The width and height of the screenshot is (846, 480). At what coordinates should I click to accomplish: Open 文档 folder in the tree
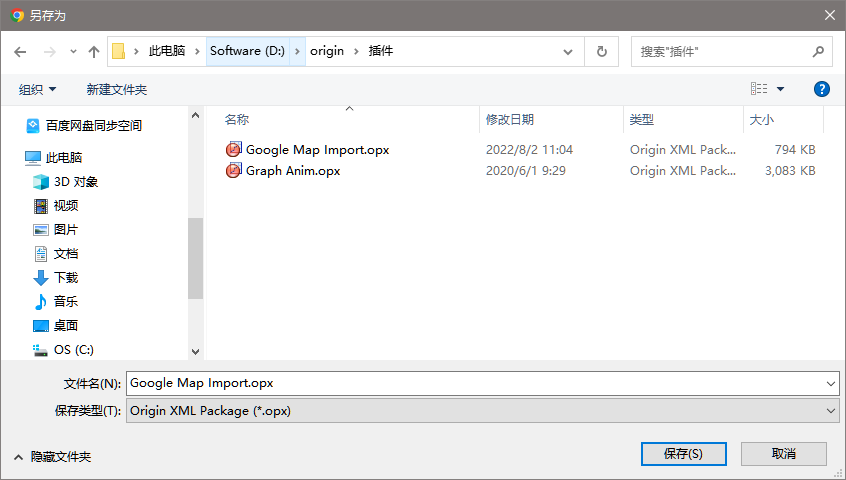click(66, 253)
